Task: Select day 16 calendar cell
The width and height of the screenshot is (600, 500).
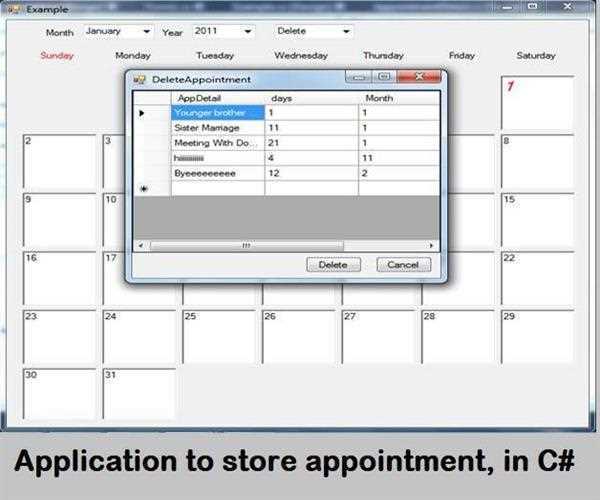Action: 60,279
